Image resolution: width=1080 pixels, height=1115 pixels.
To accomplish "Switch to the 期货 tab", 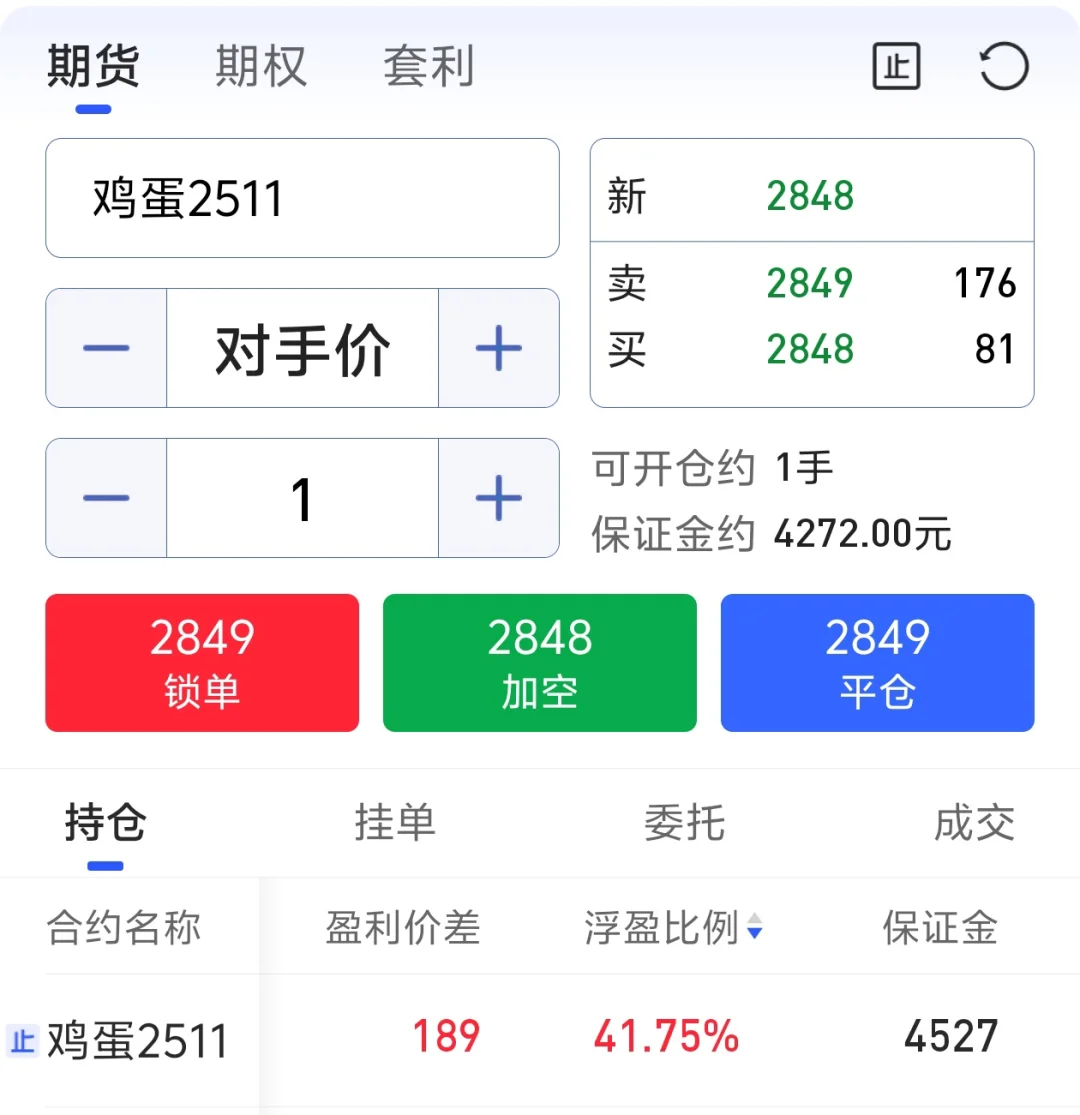I will pos(93,66).
